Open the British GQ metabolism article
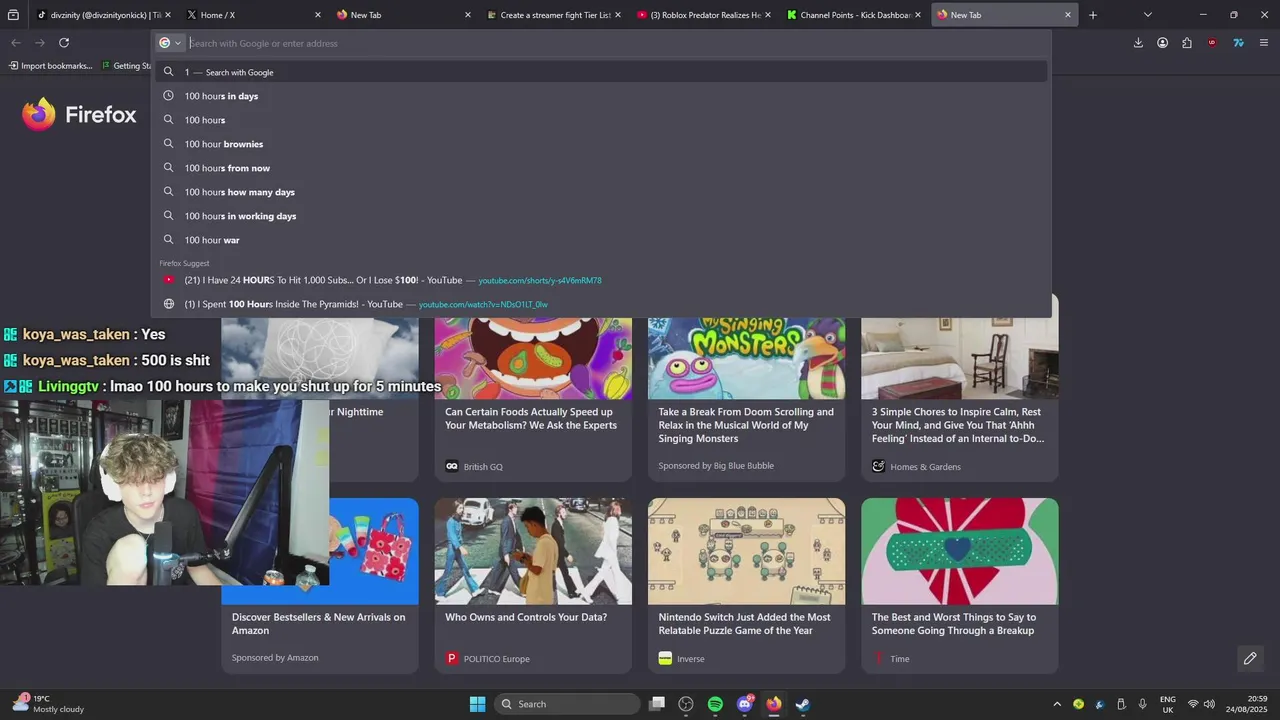 click(533, 418)
